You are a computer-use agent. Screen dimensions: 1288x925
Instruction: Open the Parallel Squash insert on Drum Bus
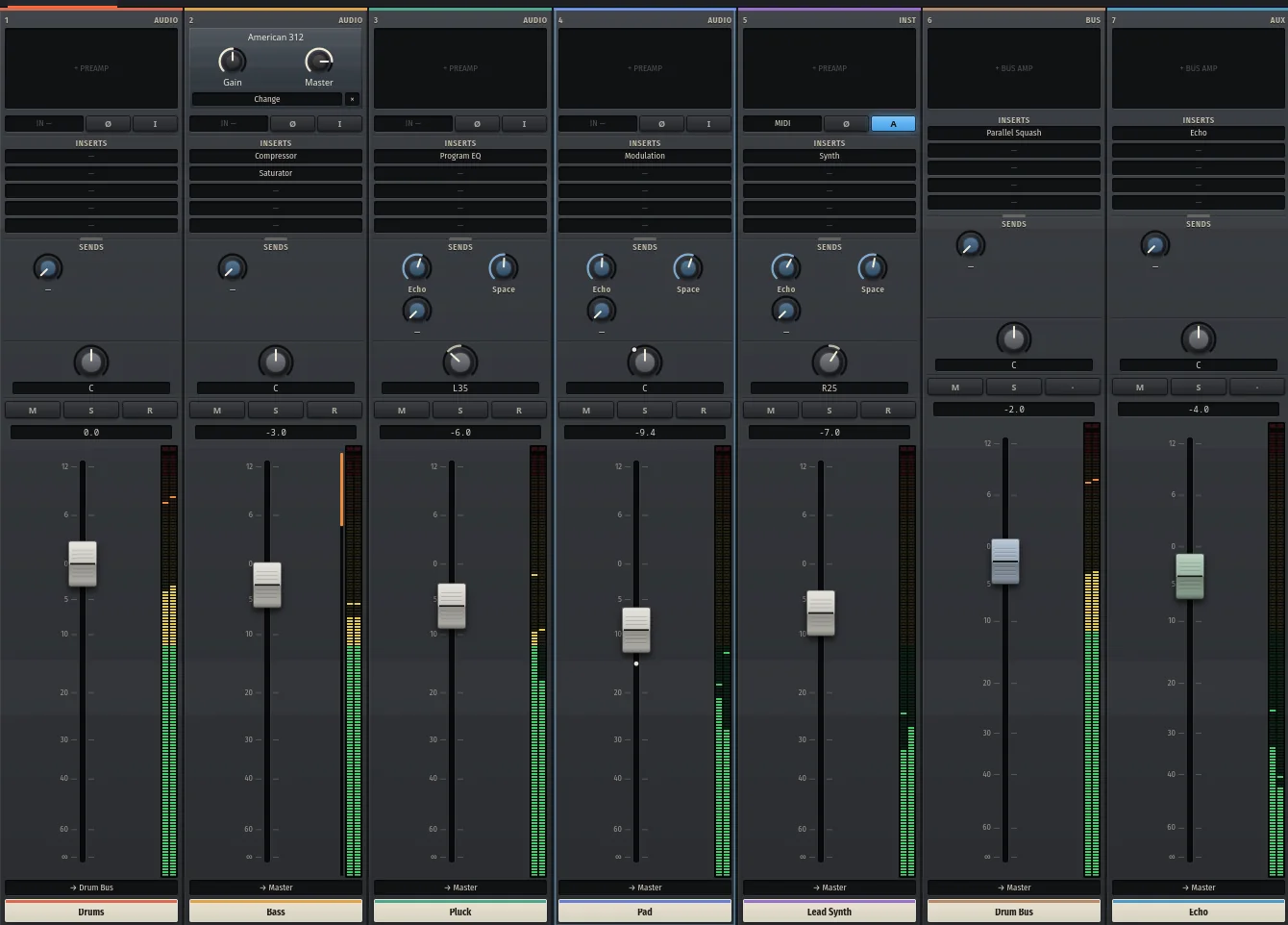pos(1014,133)
